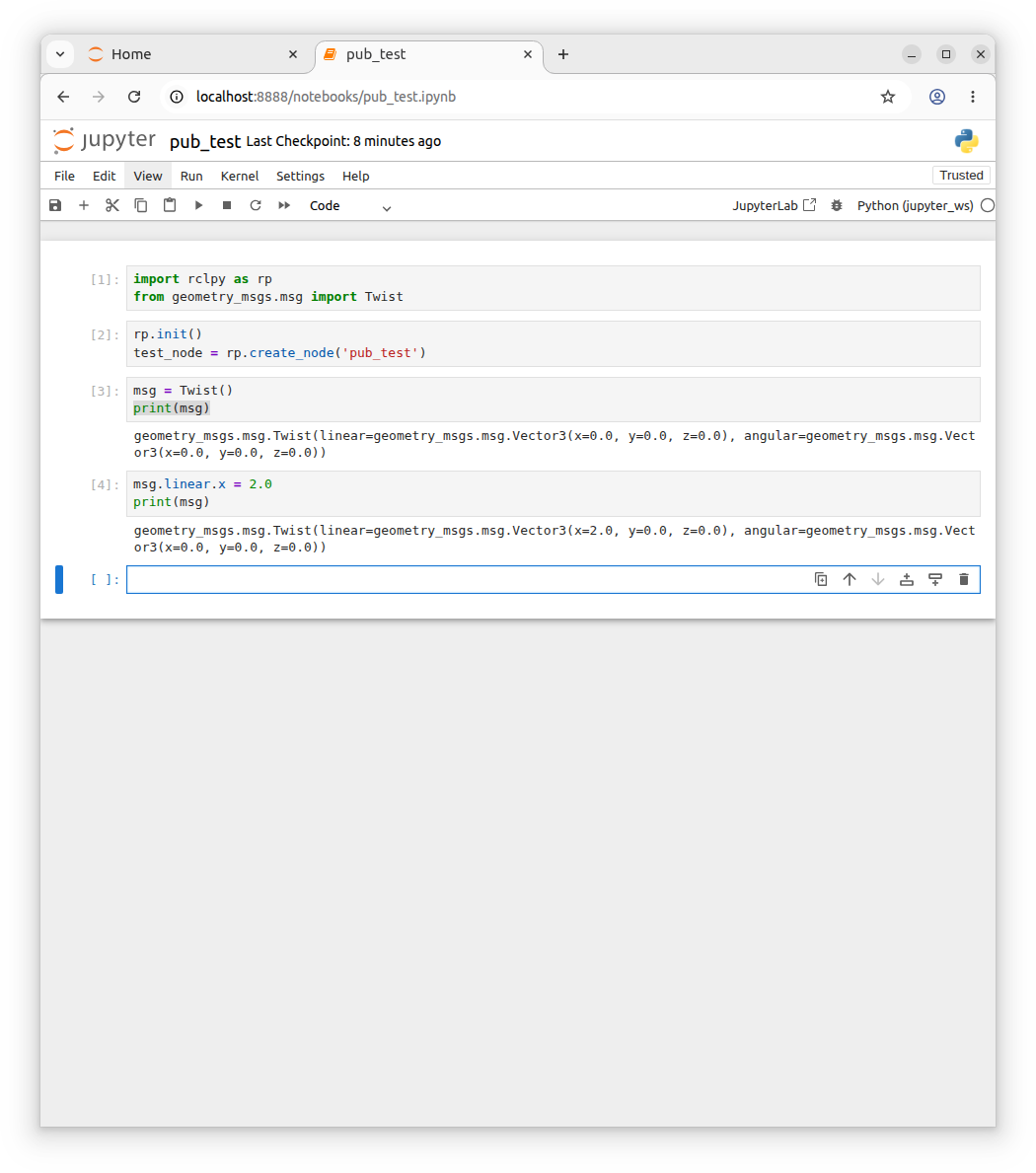Restart kernel and run all cells

pos(284,205)
